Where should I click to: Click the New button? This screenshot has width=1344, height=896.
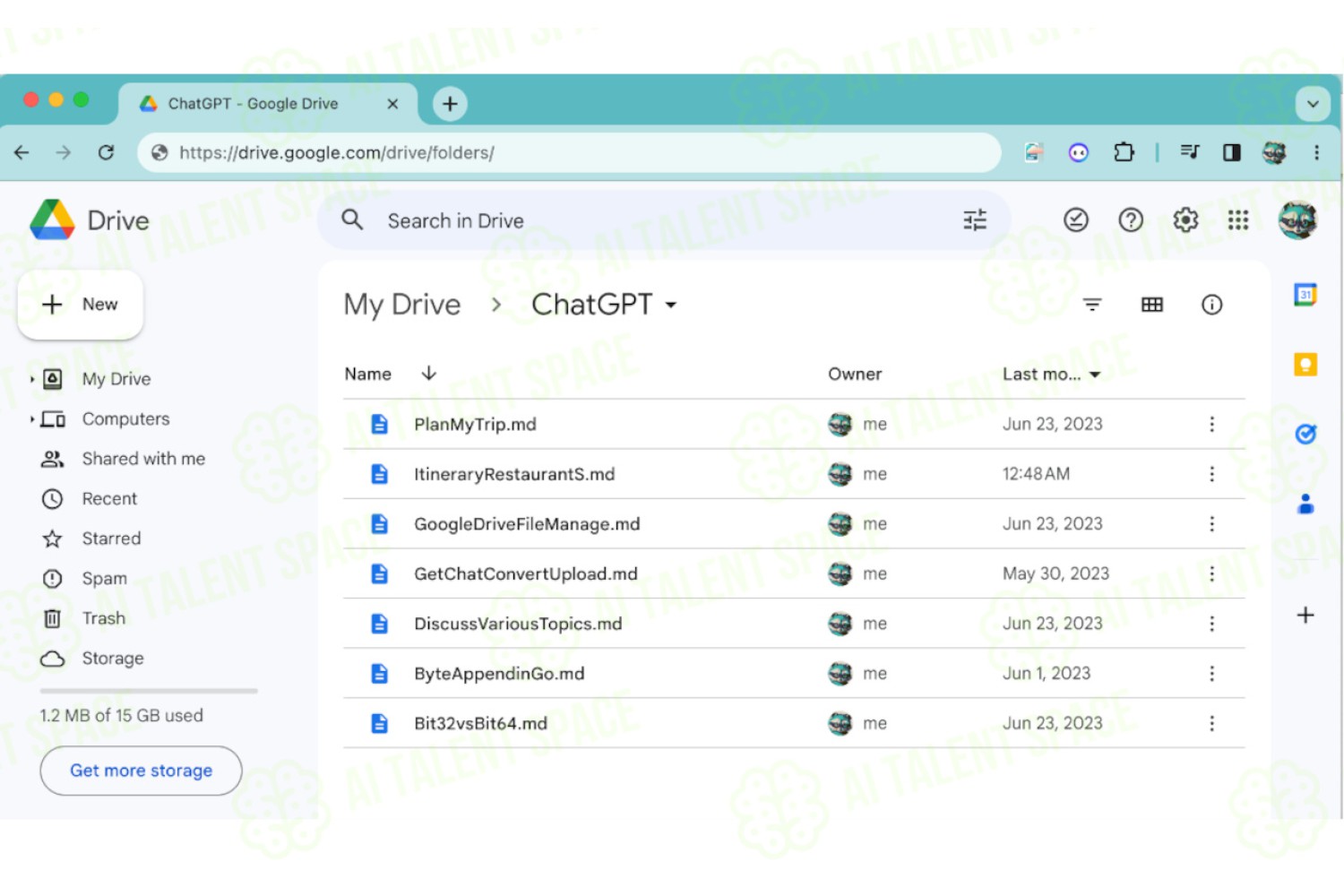click(x=81, y=305)
